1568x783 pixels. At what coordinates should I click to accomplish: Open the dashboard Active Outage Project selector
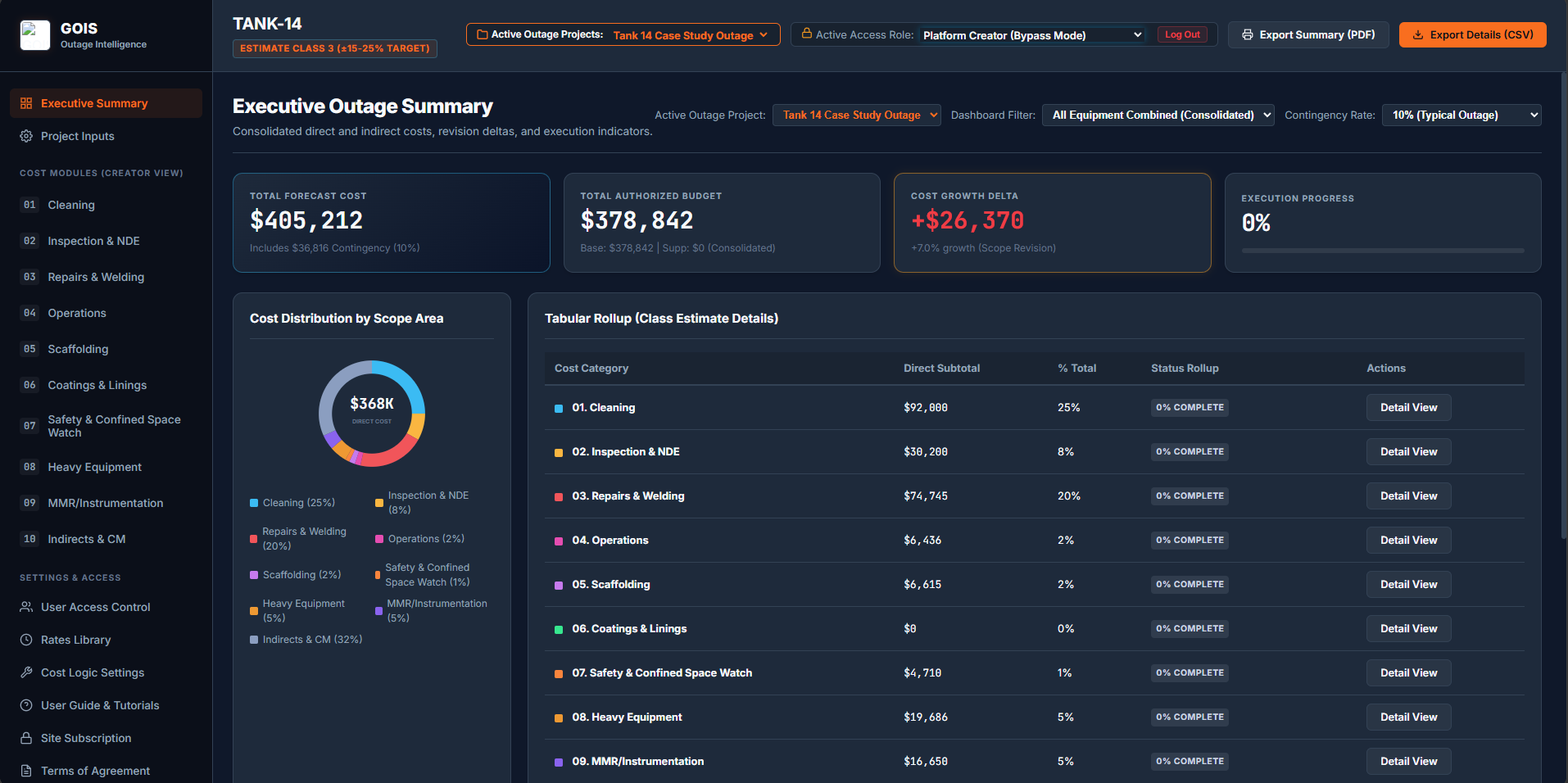tap(856, 115)
